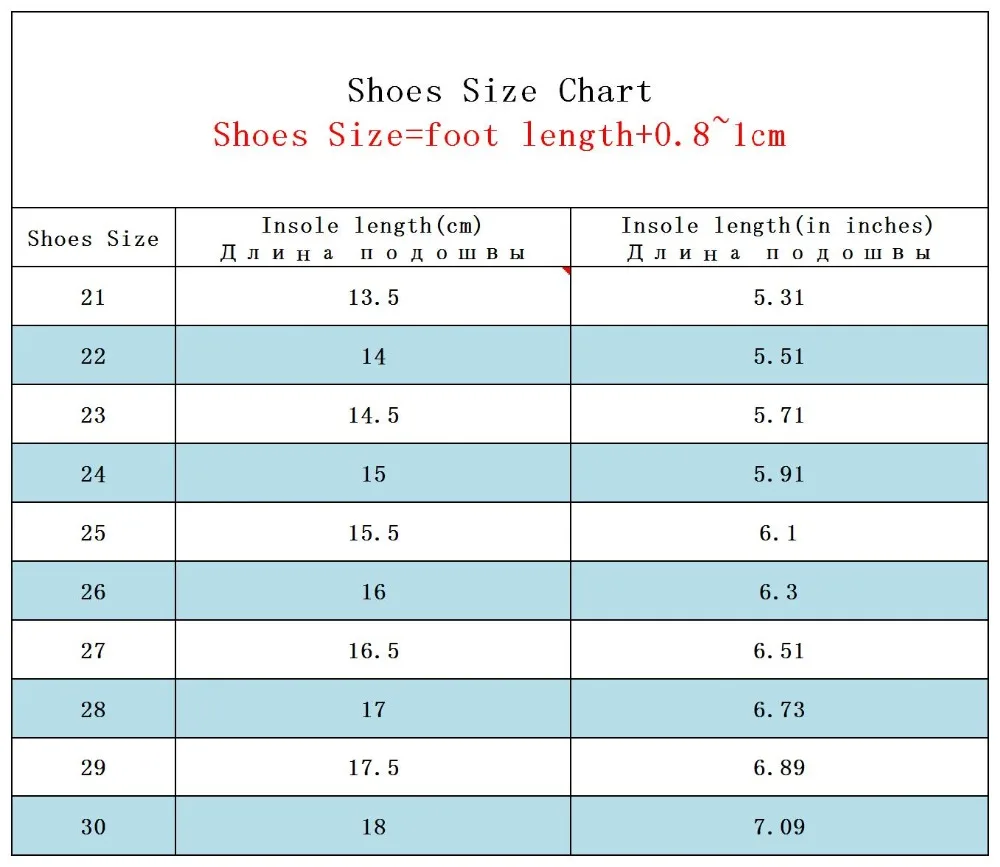Click the 13.5 cm insole cell
This screenshot has width=1000, height=867.
[x=373, y=297]
